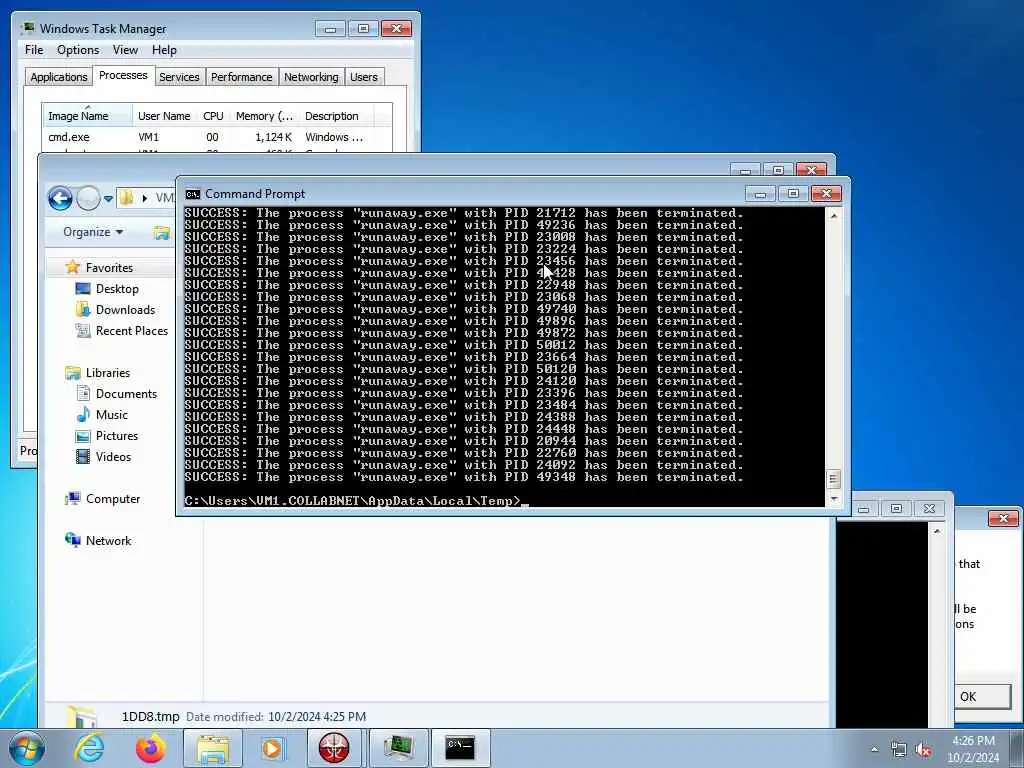Open Desktop in navigation pane
1024x768 pixels.
[x=117, y=289]
